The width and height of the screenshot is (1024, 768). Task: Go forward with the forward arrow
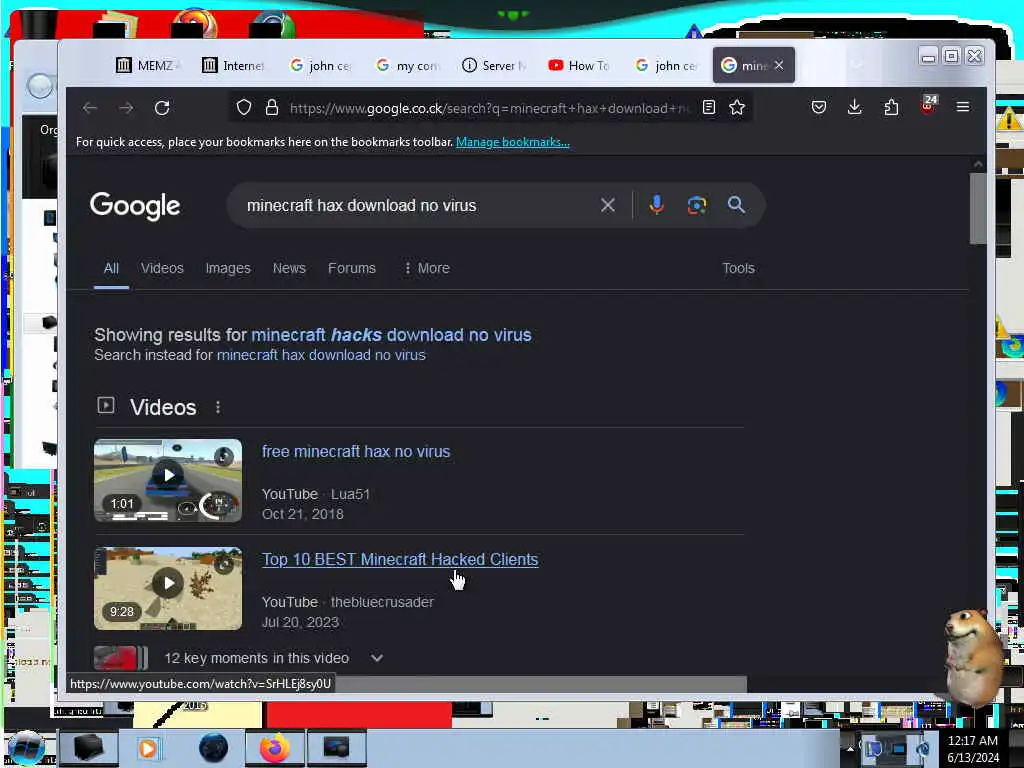126,108
